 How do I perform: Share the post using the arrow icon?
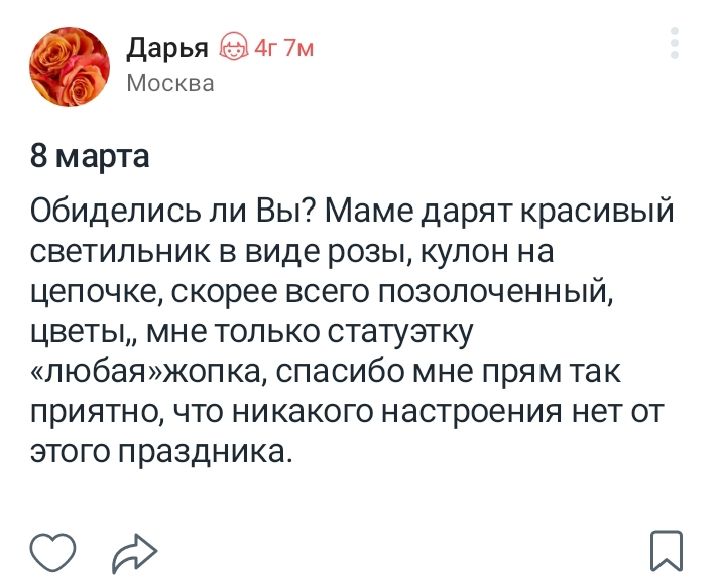[135, 553]
